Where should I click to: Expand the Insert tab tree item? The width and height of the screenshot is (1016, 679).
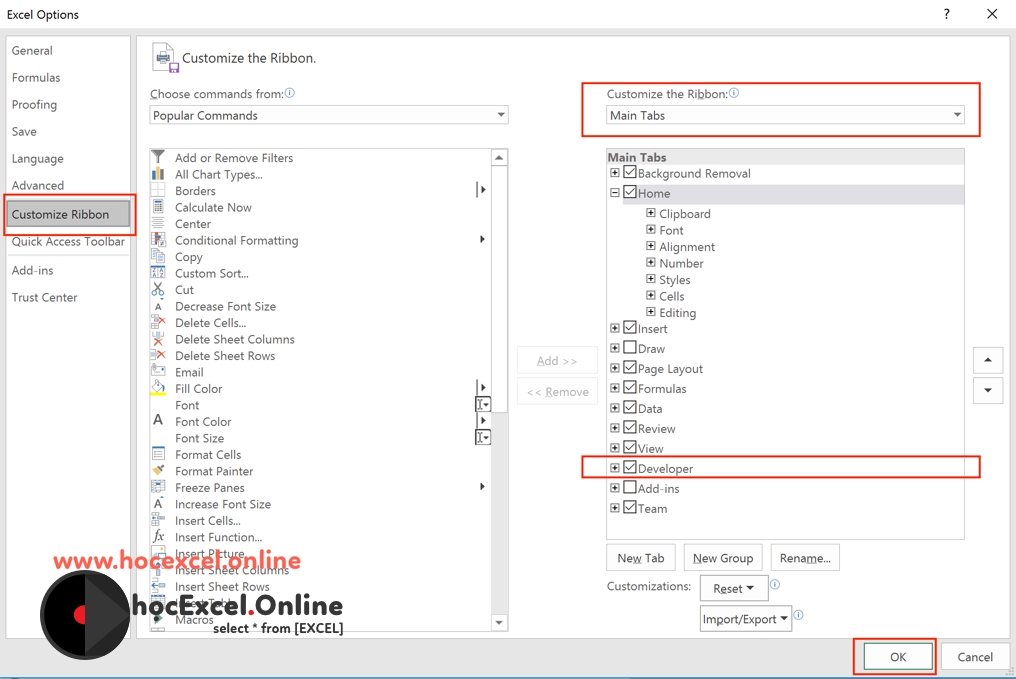tap(614, 328)
